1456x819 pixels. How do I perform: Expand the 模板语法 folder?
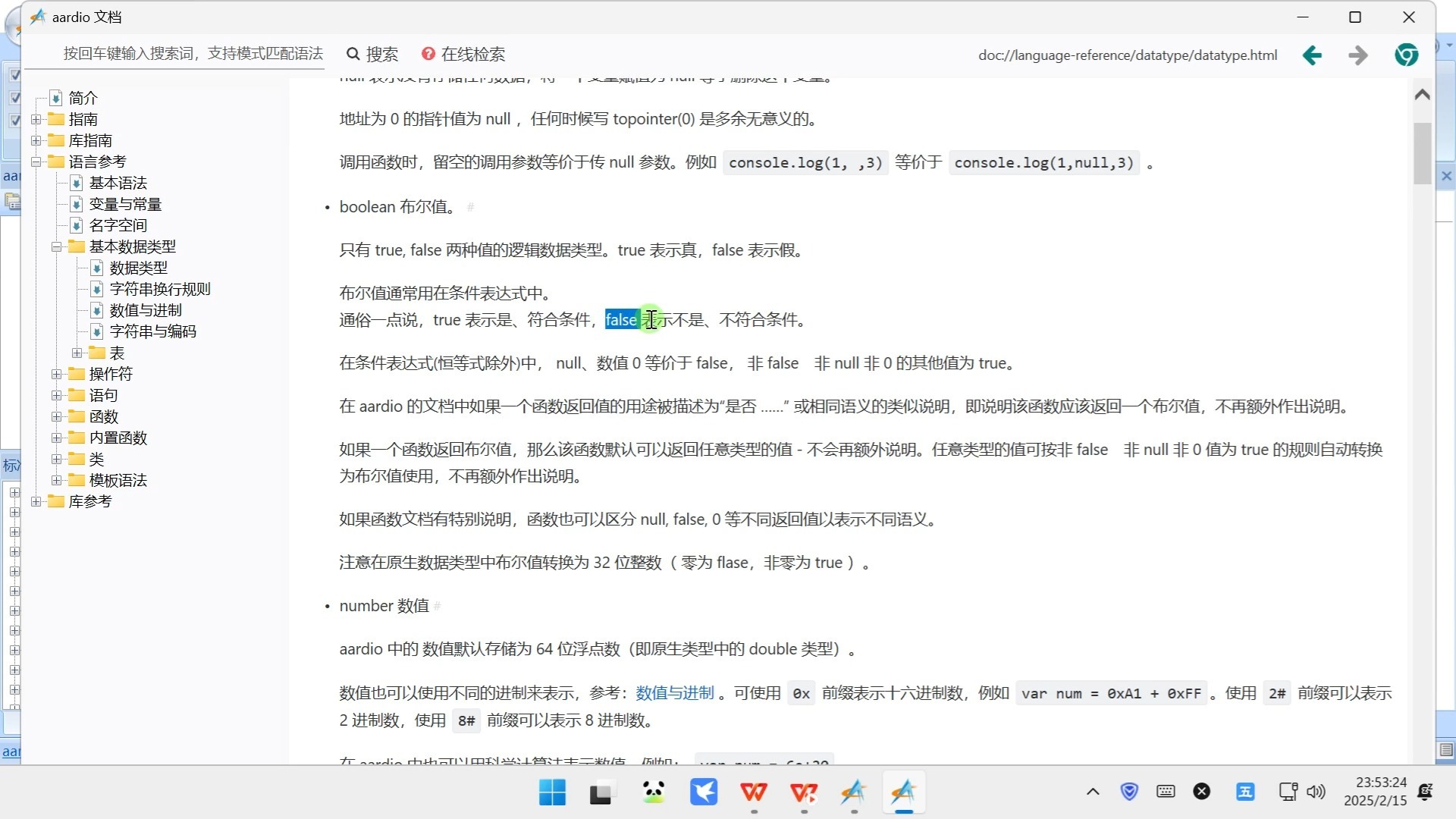click(56, 480)
